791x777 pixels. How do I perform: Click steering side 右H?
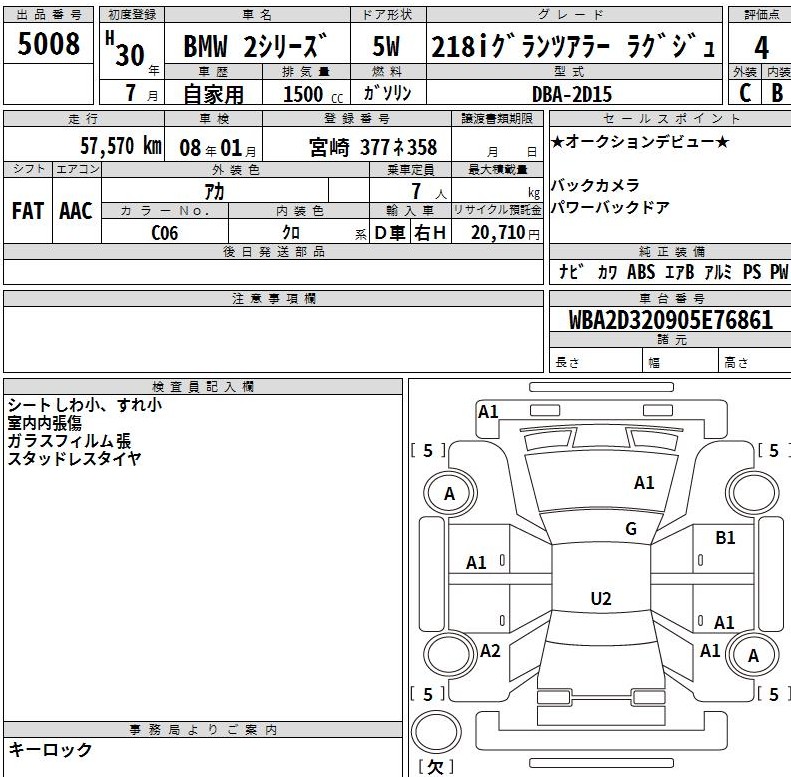click(430, 233)
